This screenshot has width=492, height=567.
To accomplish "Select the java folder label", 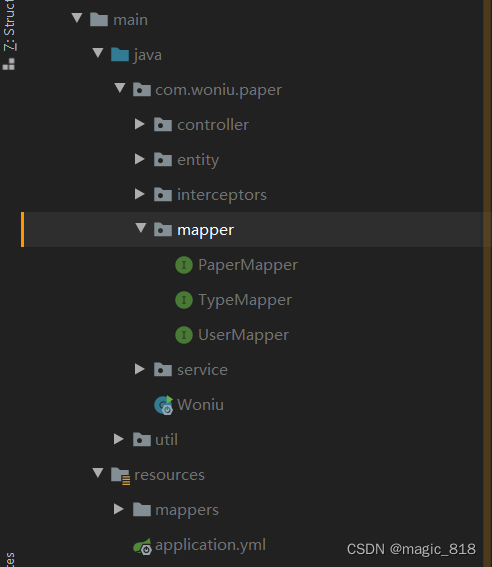I will coord(148,55).
